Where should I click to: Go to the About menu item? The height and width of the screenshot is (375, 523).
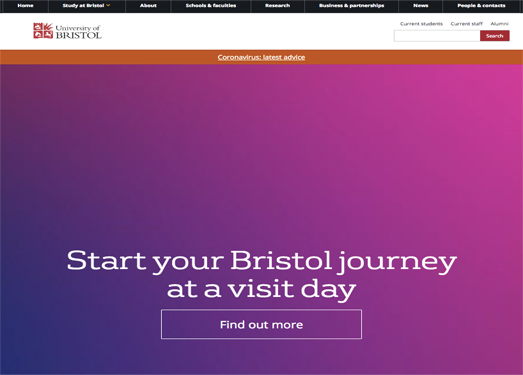148,5
